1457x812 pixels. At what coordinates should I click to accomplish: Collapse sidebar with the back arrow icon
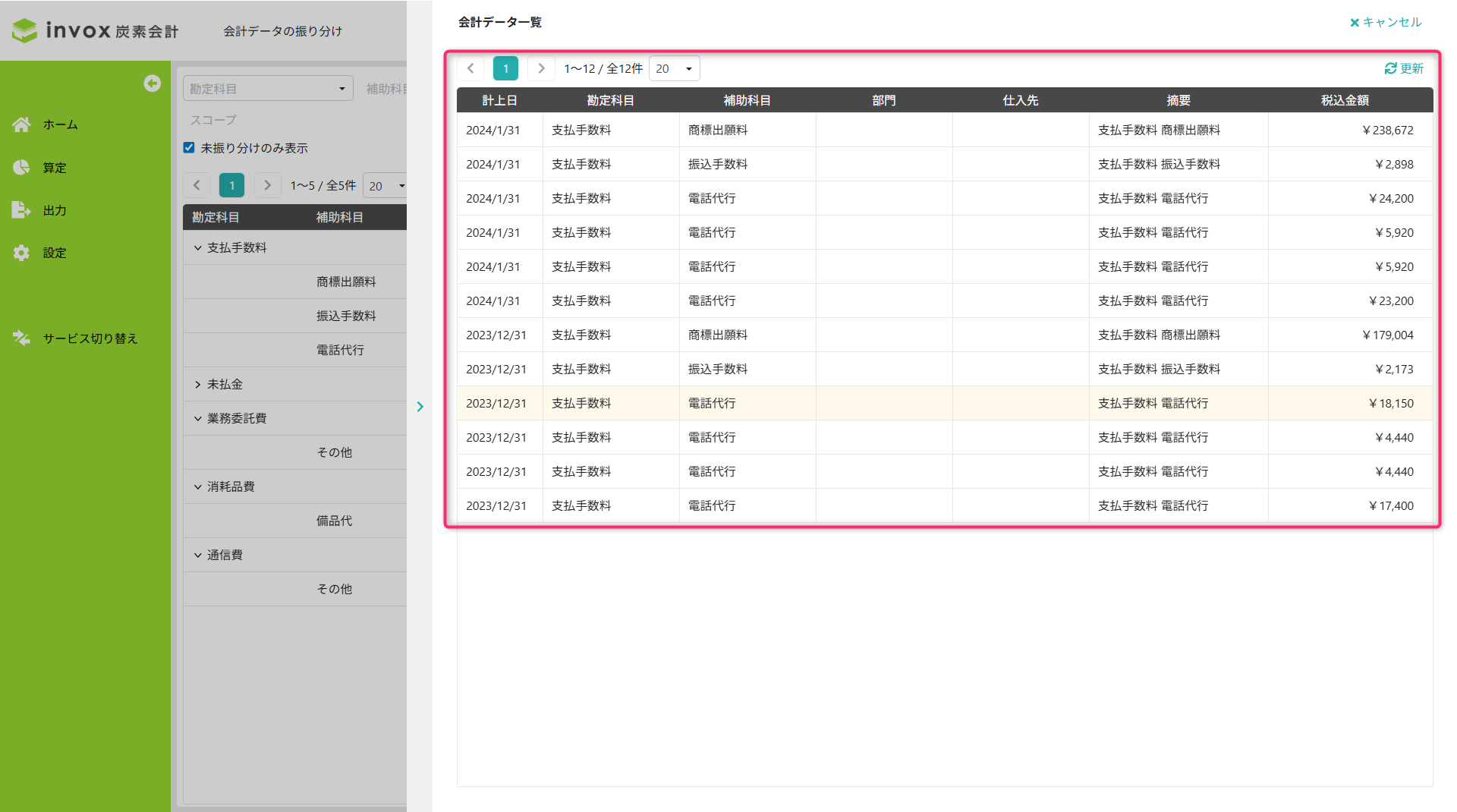(152, 83)
